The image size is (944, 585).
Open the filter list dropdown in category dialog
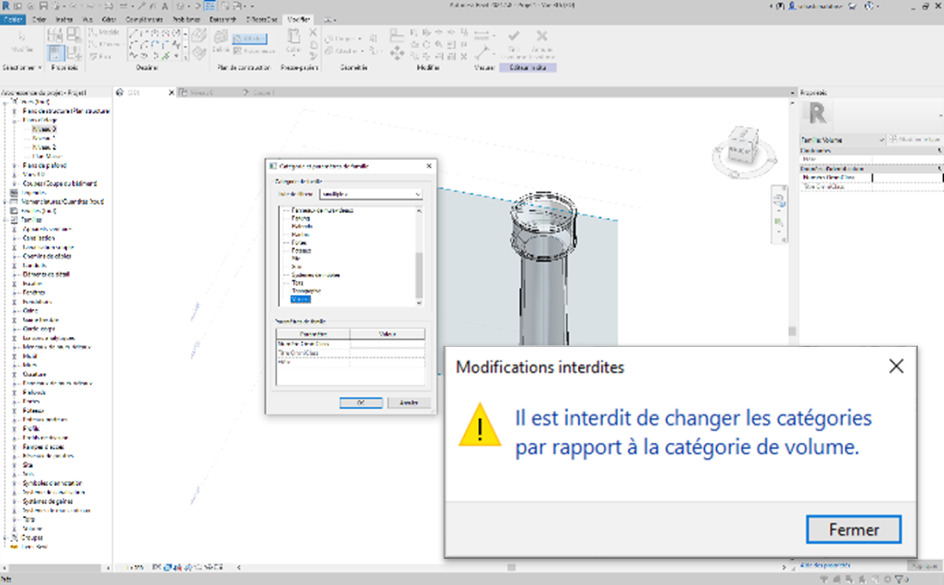click(417, 193)
